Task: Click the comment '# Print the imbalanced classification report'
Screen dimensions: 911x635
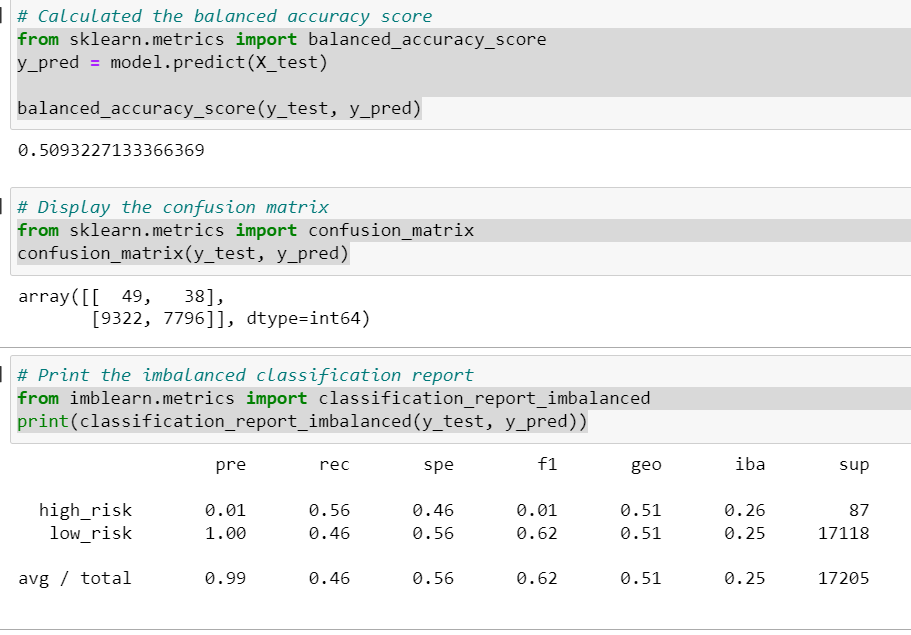Action: coord(245,375)
